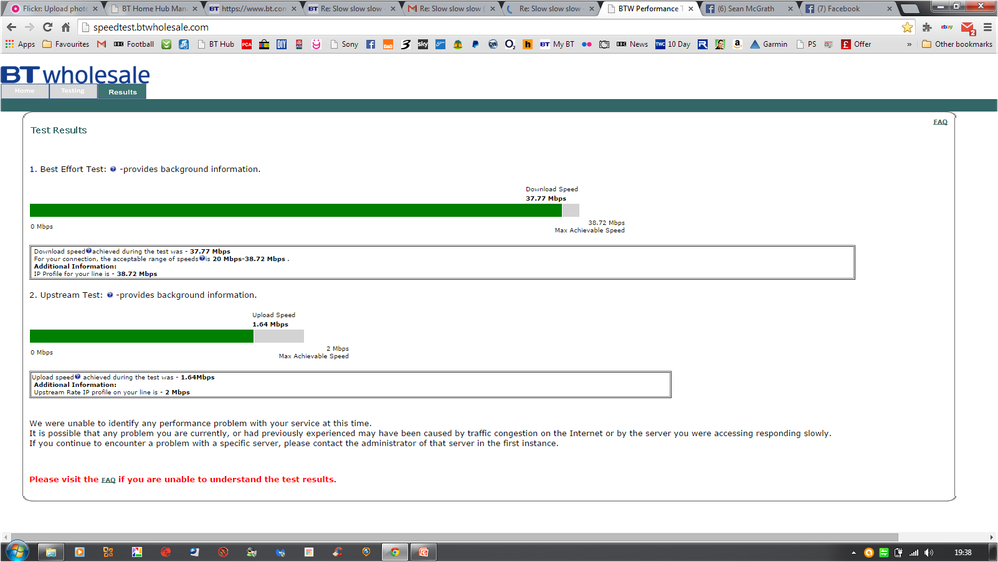Reload the speed test page
This screenshot has width=998, height=562.
(47, 27)
